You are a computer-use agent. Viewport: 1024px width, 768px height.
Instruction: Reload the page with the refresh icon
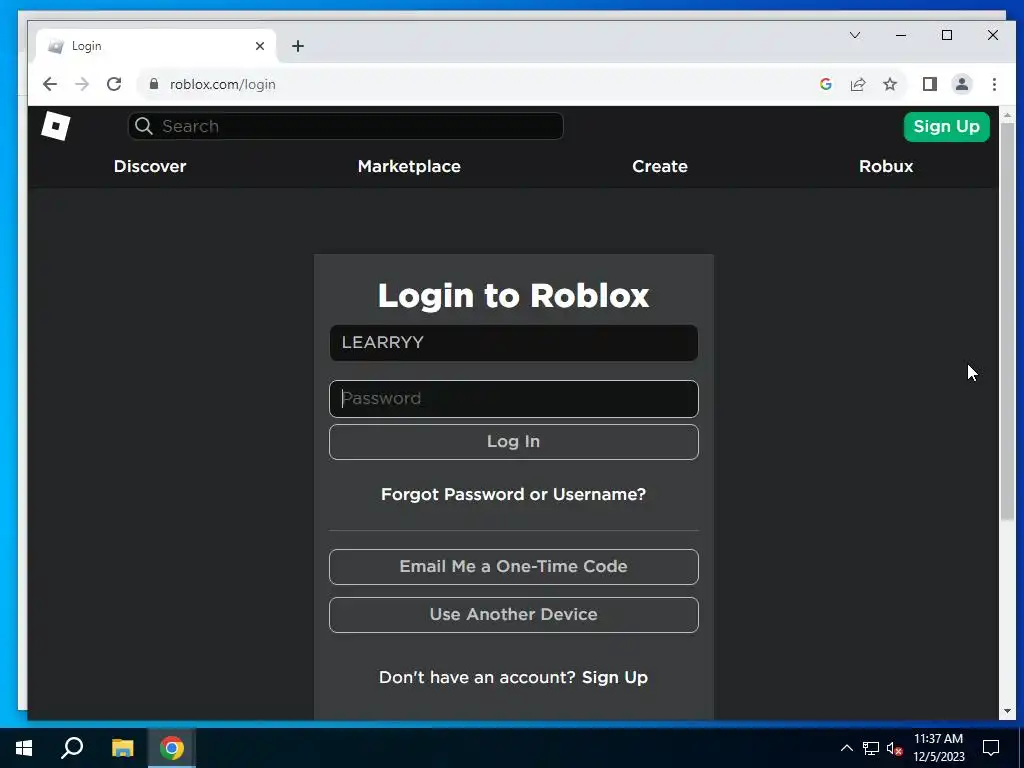[x=114, y=84]
